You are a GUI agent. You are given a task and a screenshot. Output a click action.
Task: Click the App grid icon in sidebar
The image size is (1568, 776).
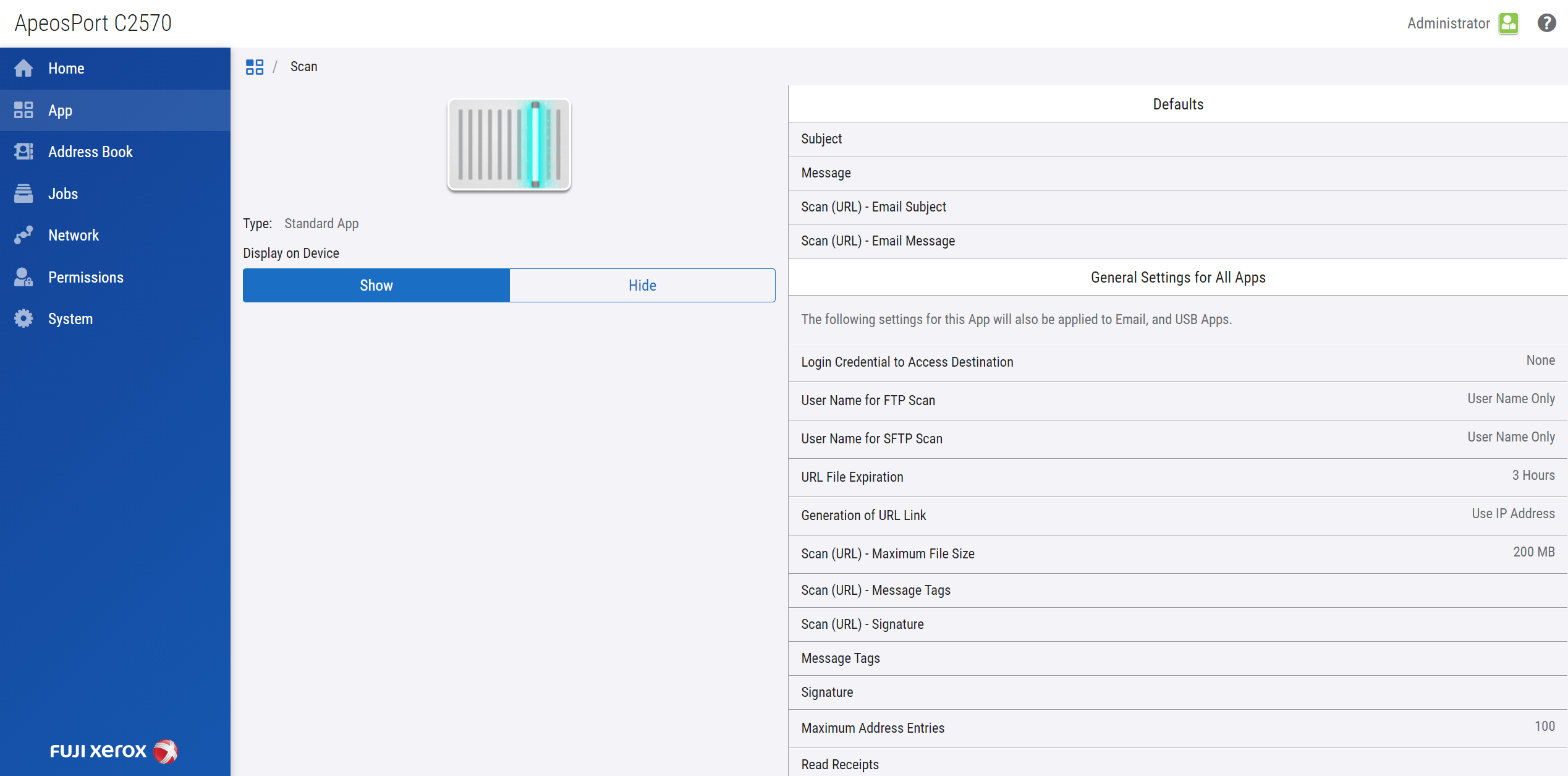[x=23, y=110]
